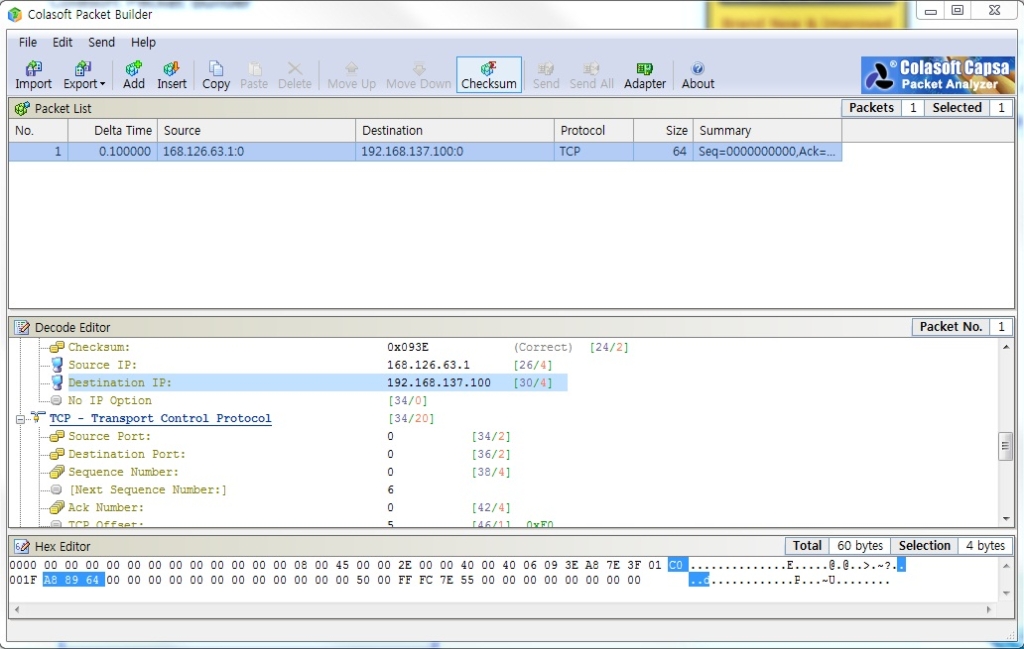Open the Export dropdown
Image resolution: width=1024 pixels, height=649 pixels.
84,75
